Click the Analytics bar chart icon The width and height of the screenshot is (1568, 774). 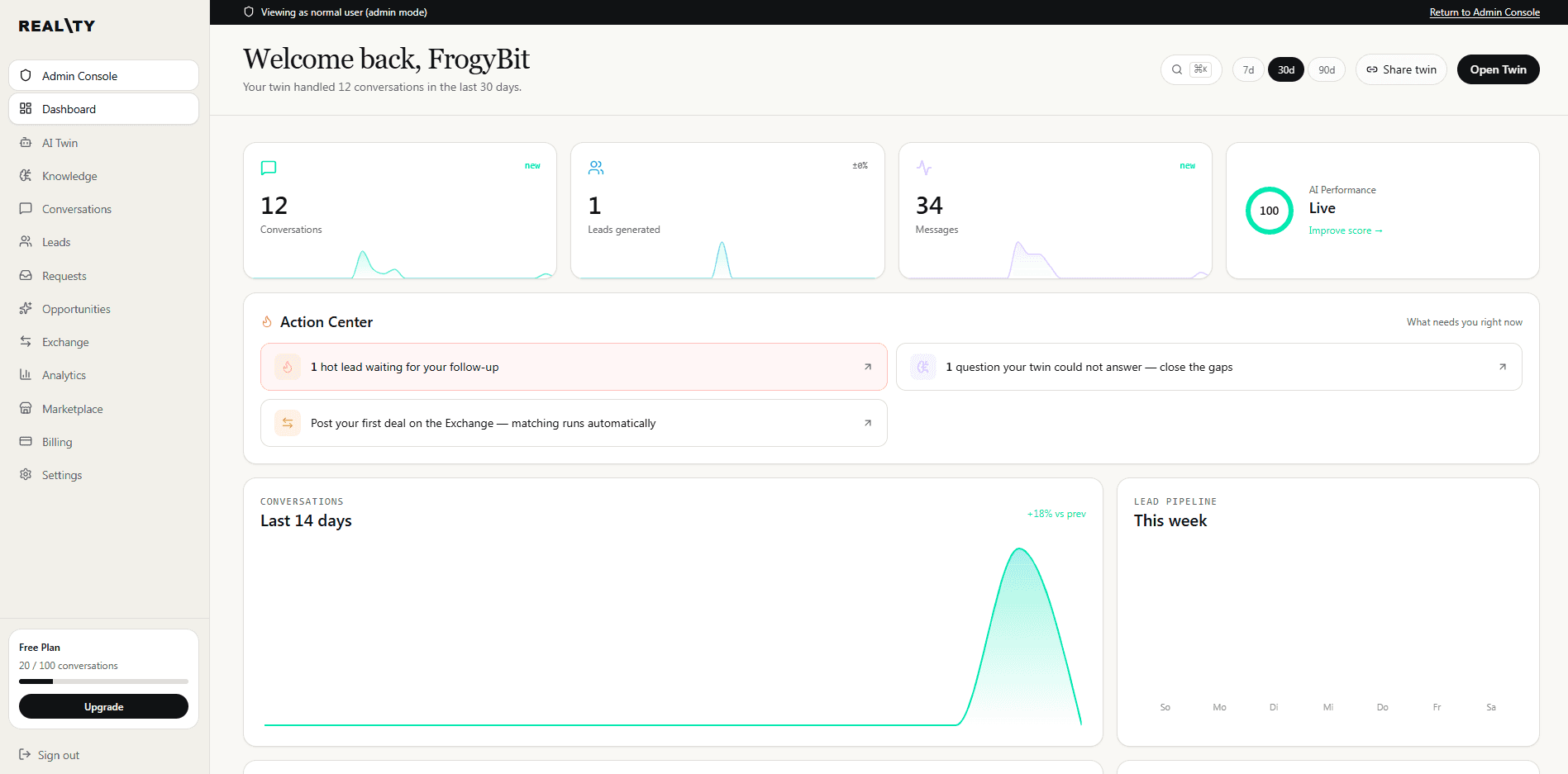tap(26, 375)
